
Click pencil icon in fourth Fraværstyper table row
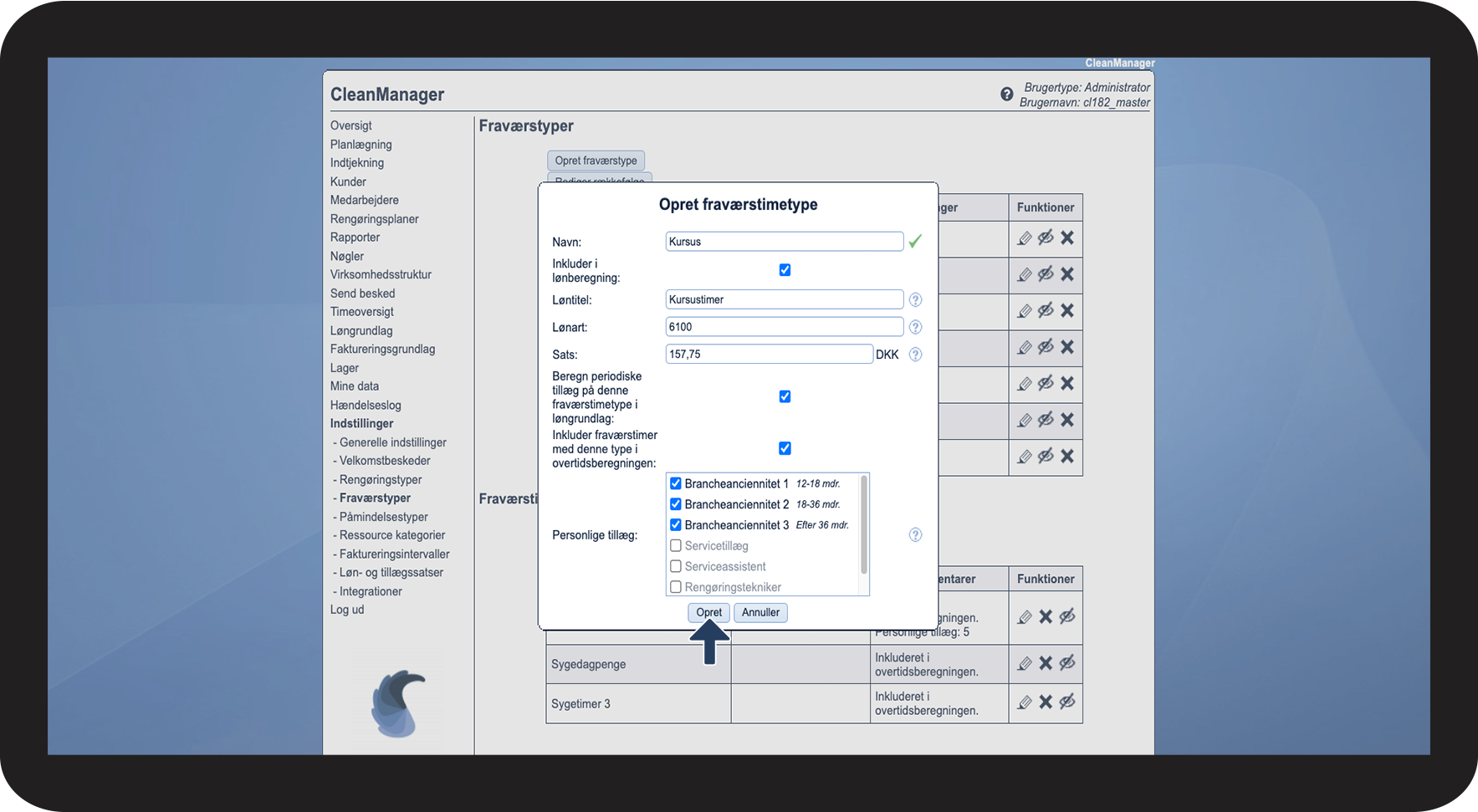(1025, 347)
